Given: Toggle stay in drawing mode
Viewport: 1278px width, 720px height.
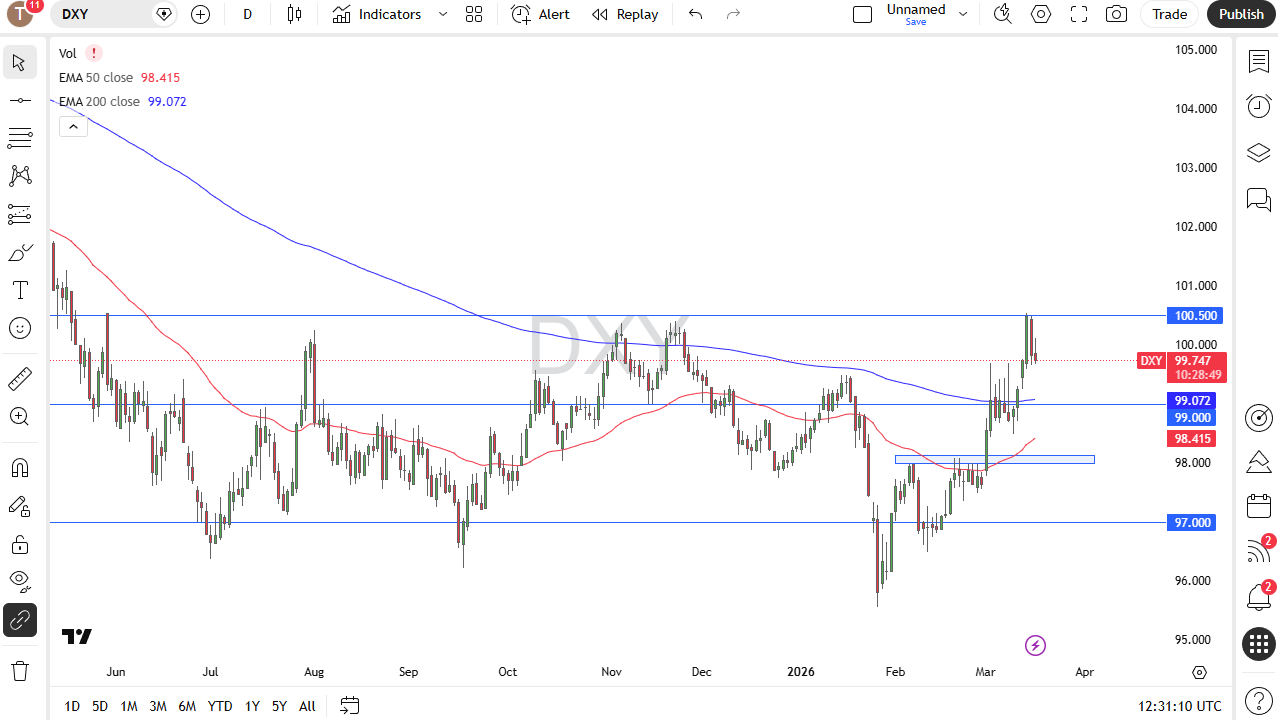Looking at the screenshot, I should [x=19, y=506].
